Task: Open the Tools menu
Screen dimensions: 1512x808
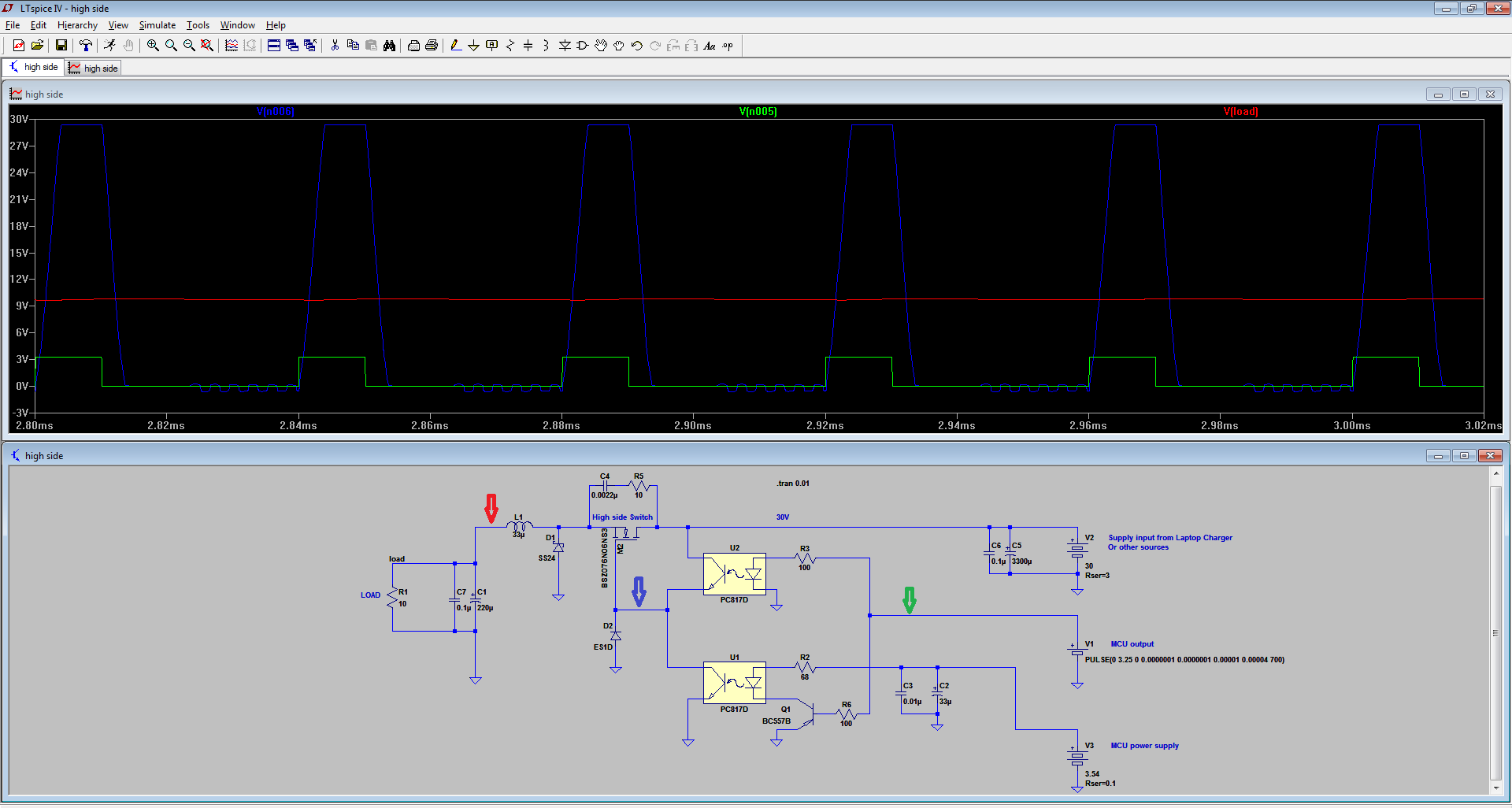Action: [x=198, y=25]
